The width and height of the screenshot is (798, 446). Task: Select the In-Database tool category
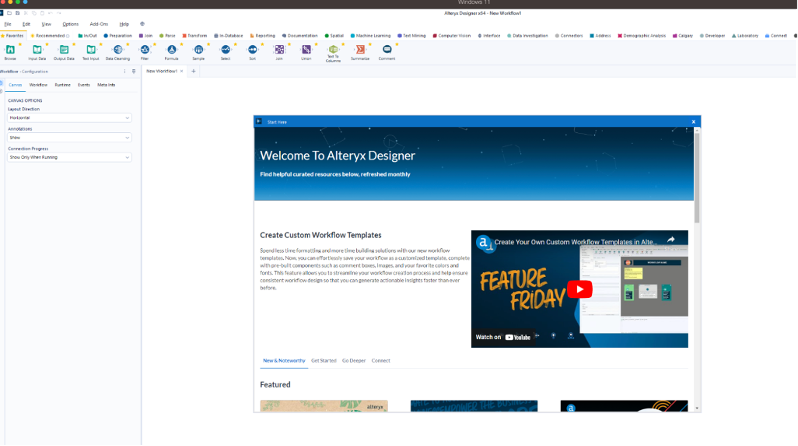point(229,36)
